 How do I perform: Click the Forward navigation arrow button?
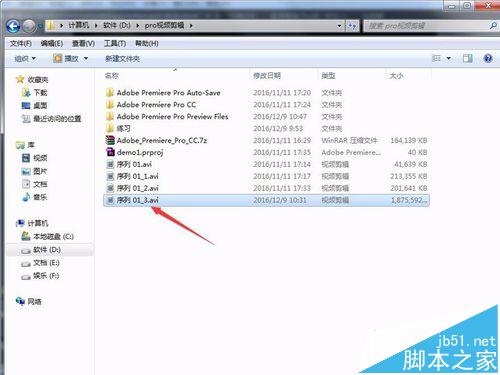coord(29,26)
